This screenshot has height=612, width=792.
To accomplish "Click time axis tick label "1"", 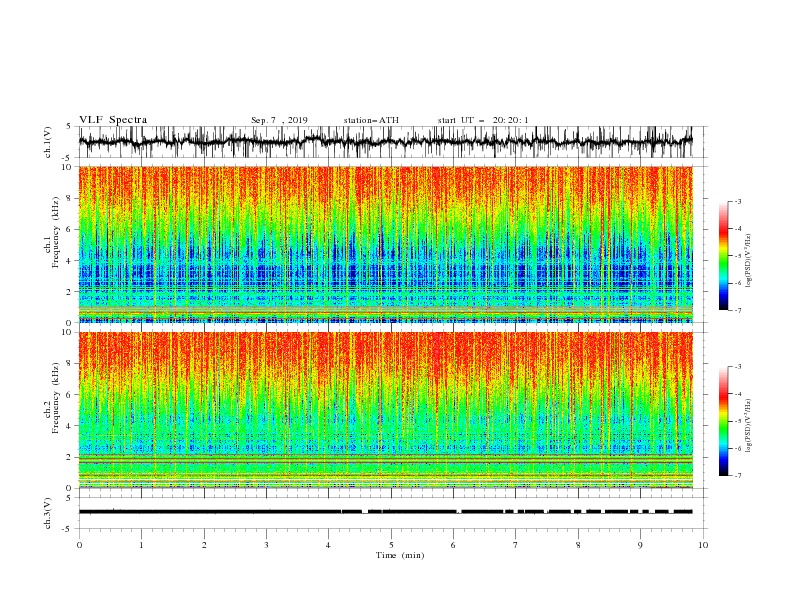I will [x=141, y=545].
